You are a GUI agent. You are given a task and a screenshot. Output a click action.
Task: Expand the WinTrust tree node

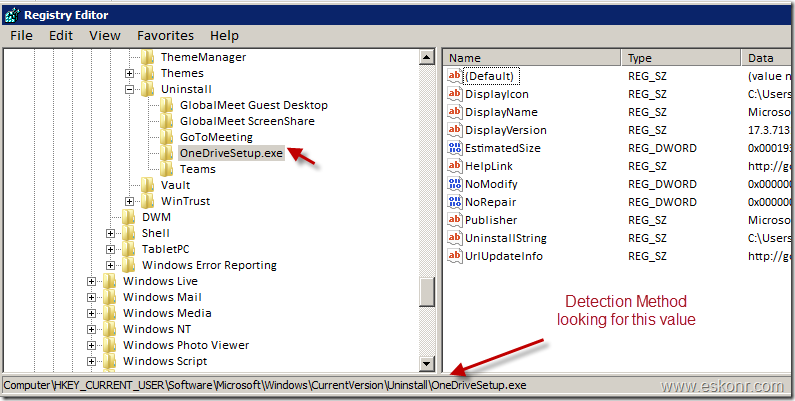[x=129, y=201]
